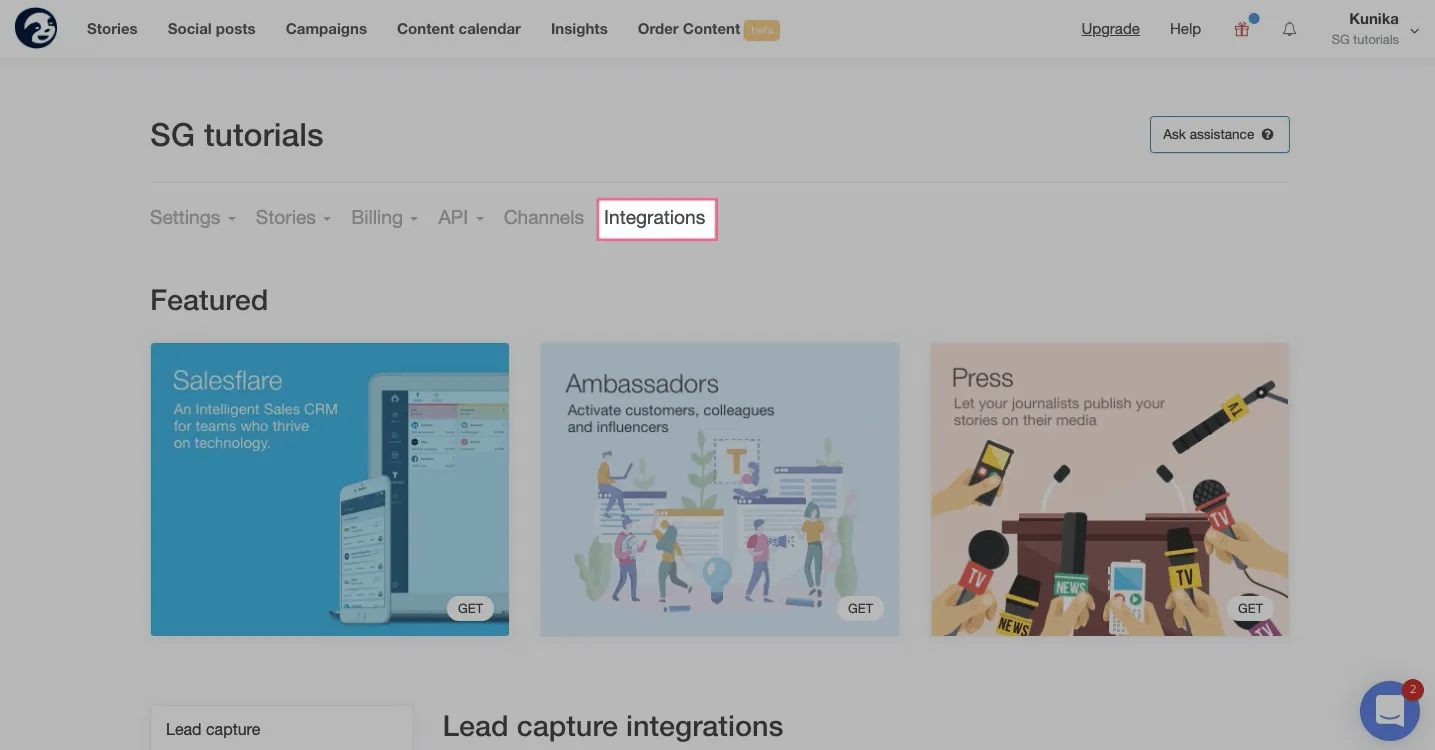The width and height of the screenshot is (1435, 750).
Task: Open the Salesflare featured card
Action: click(330, 489)
